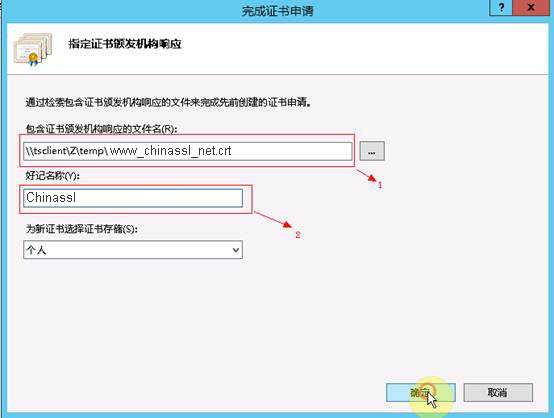Viewport: 554px width, 418px height.
Task: Click the description text about completing the certificate request
Action: tap(168, 102)
